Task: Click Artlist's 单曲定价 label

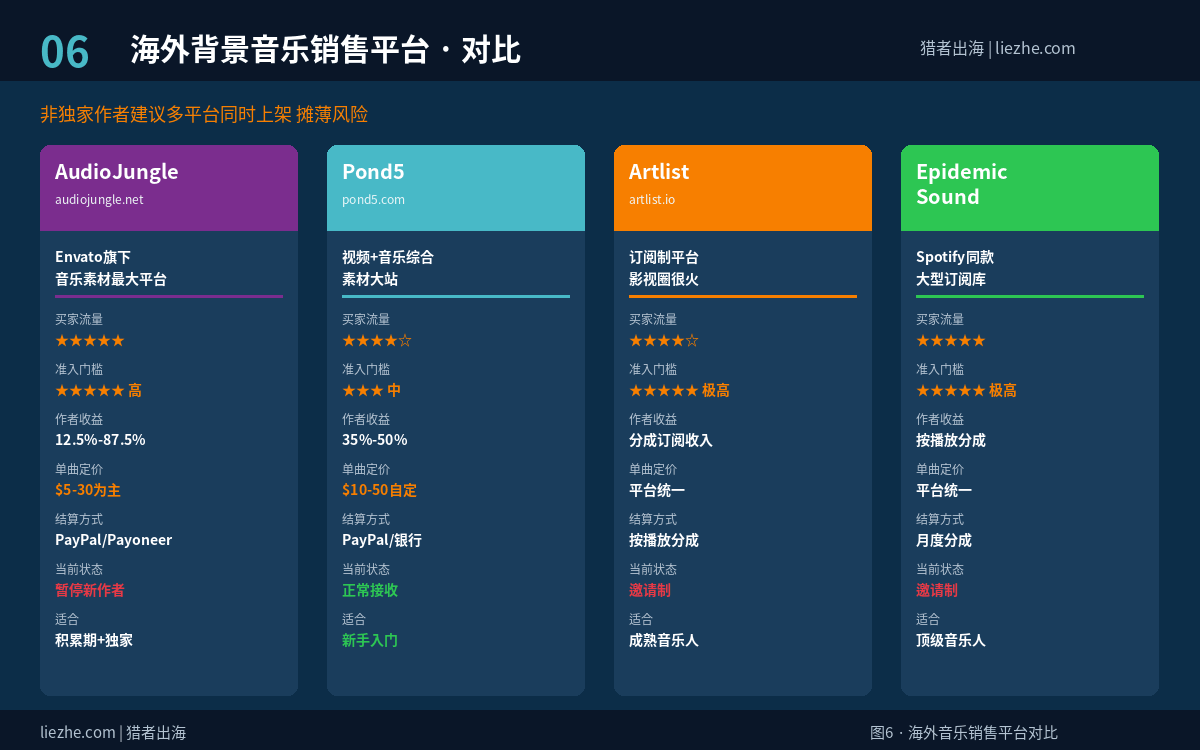Action: [653, 469]
